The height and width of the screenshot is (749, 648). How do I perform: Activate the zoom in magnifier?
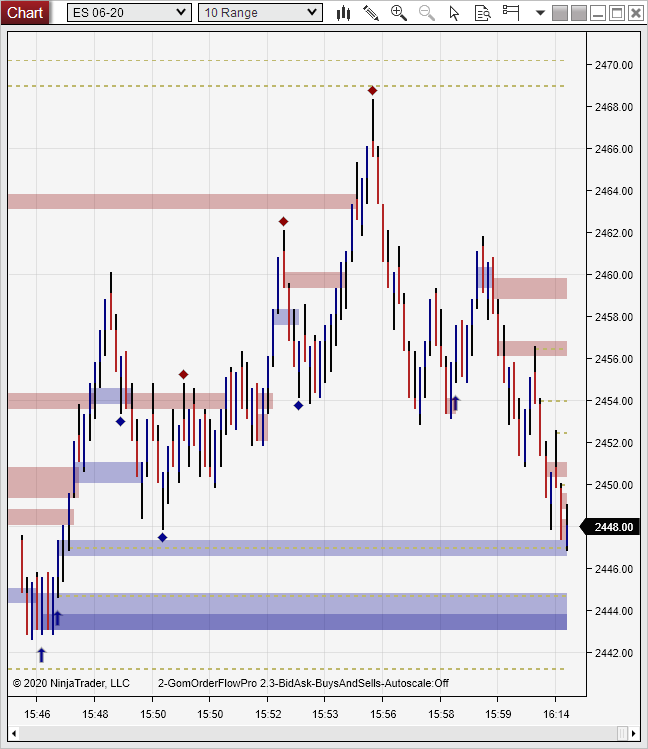click(399, 13)
